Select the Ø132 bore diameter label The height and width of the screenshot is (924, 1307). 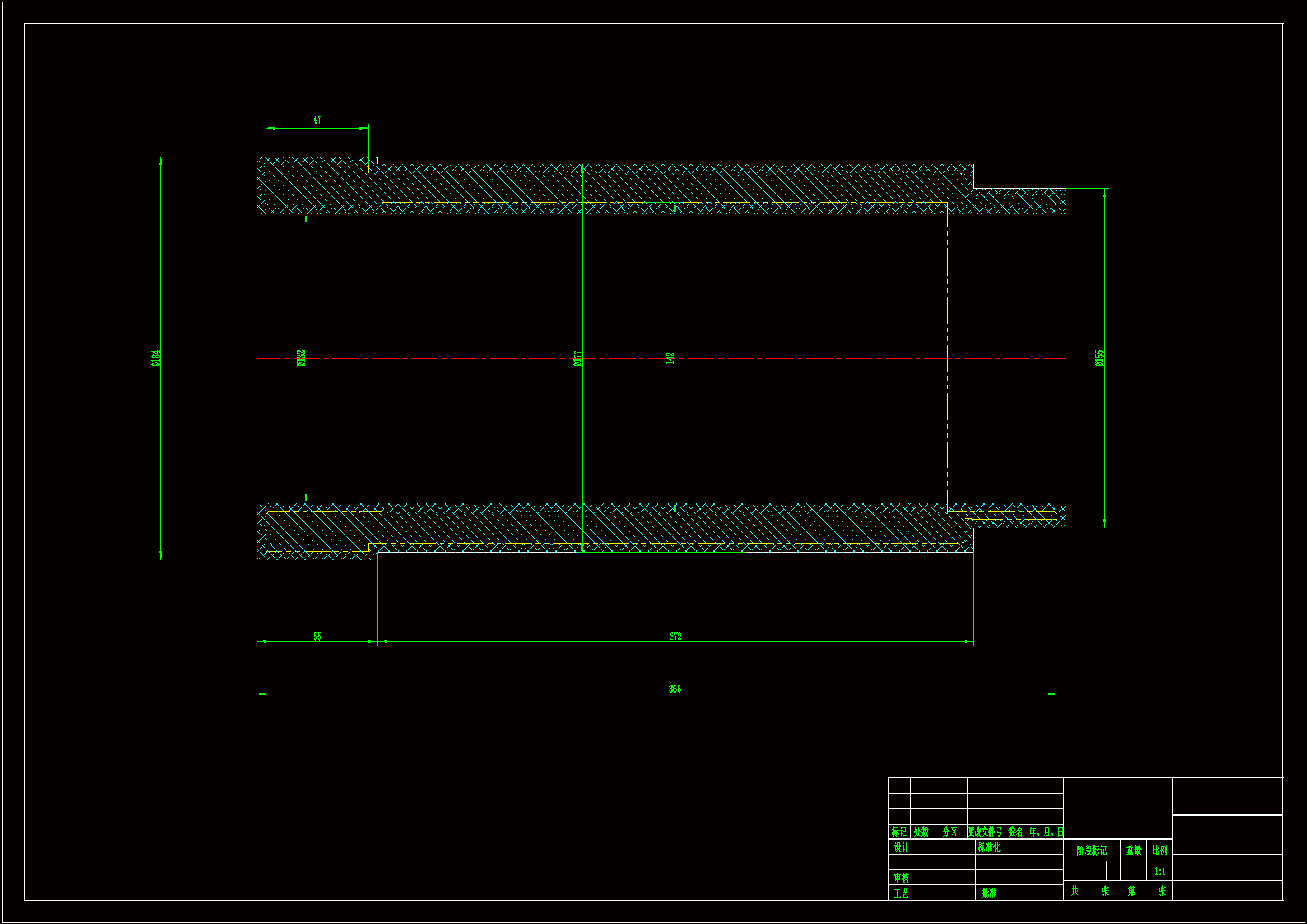click(x=301, y=358)
